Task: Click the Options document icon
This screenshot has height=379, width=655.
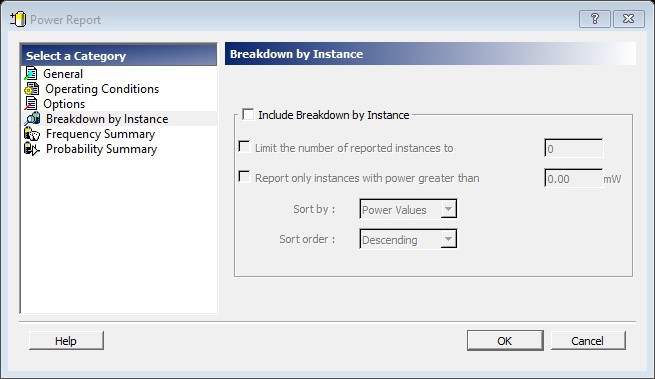Action: click(x=31, y=104)
